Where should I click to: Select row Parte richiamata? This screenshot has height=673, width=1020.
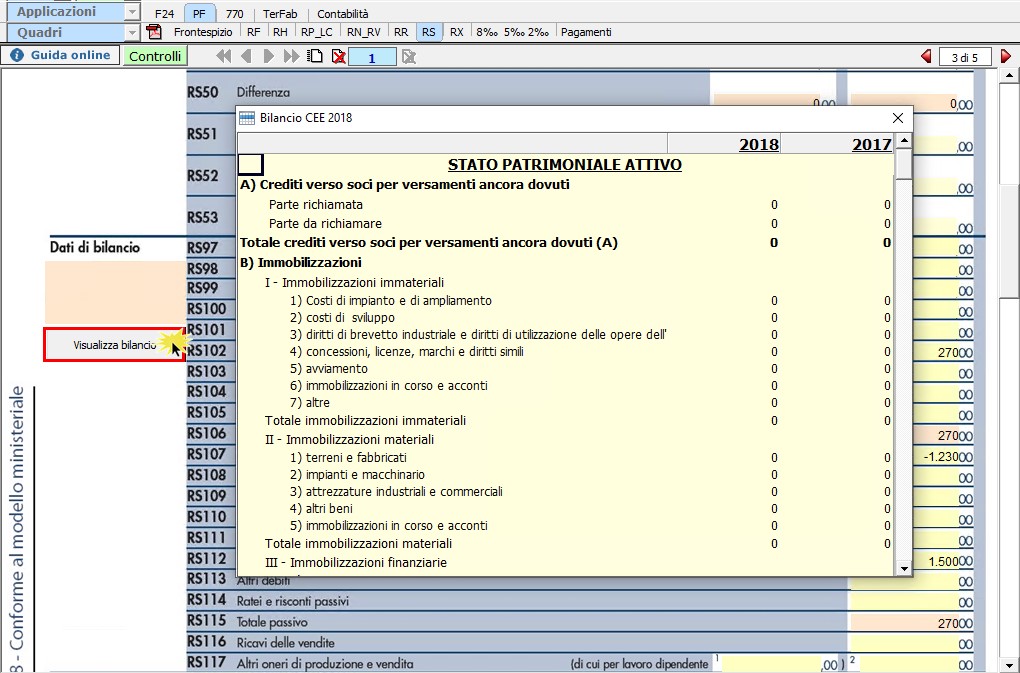tap(566, 204)
